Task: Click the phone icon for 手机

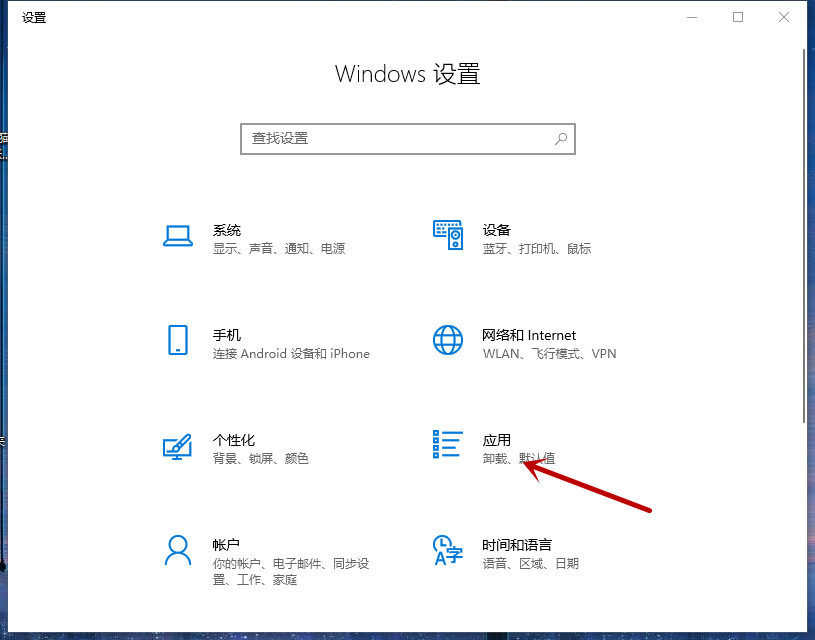Action: (x=177, y=340)
